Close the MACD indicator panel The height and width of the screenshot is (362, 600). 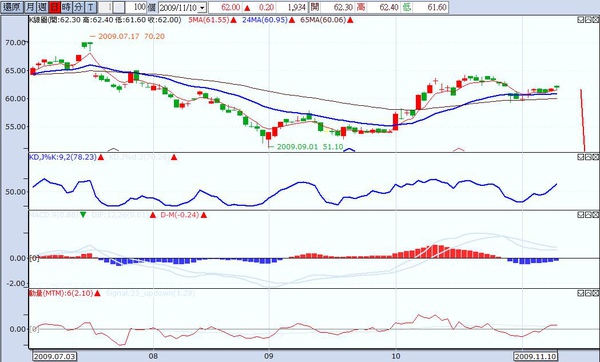pyautogui.click(x=595, y=215)
